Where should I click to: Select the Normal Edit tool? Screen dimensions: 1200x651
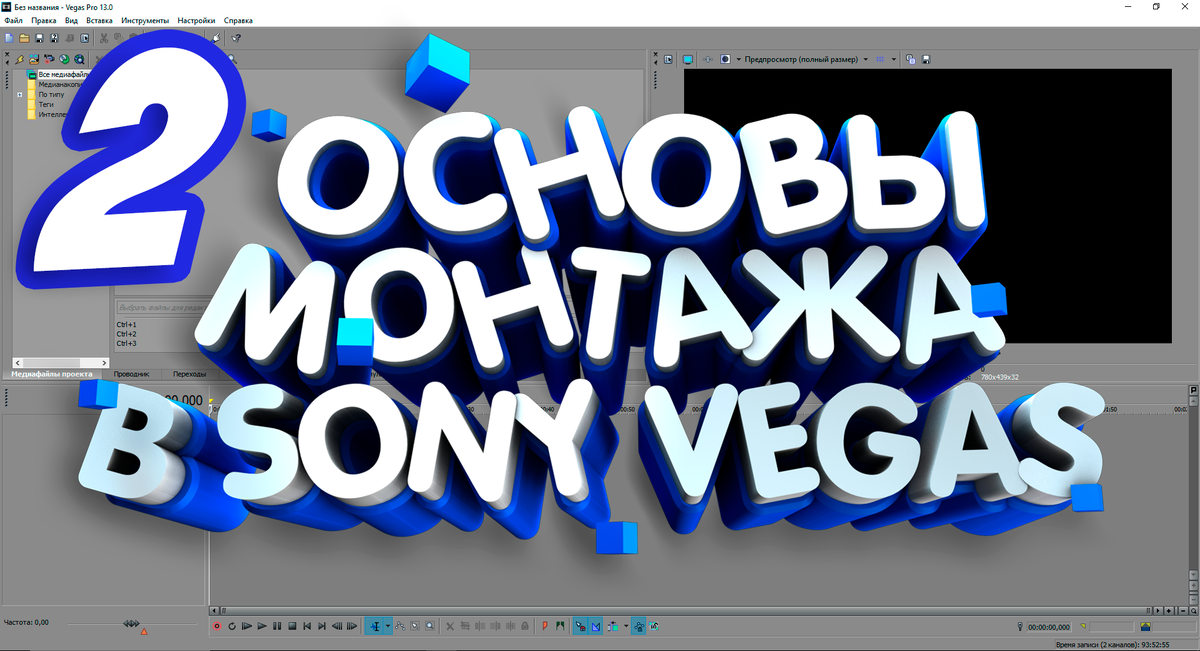(375, 627)
